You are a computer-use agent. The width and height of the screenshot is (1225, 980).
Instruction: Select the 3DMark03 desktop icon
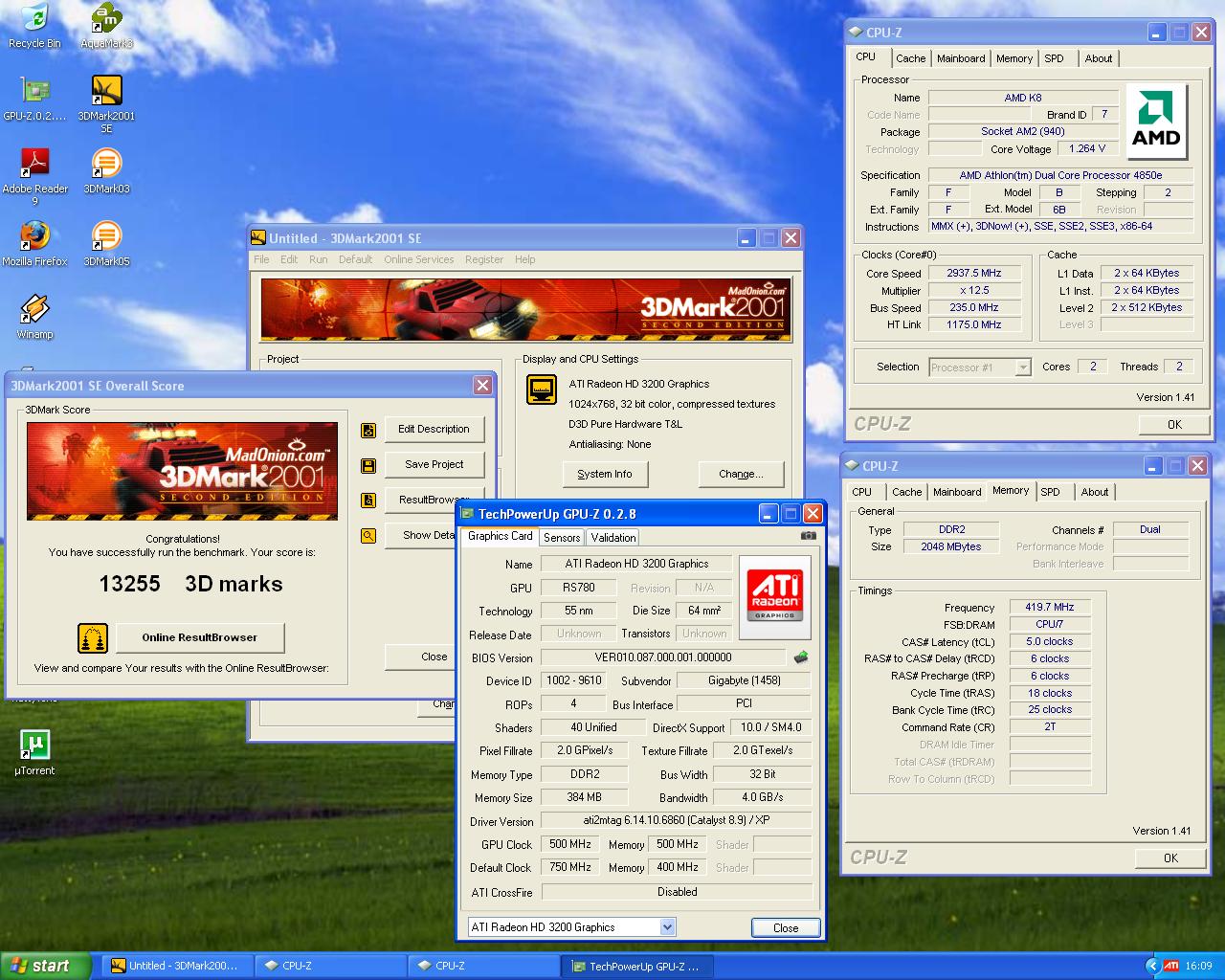[106, 171]
